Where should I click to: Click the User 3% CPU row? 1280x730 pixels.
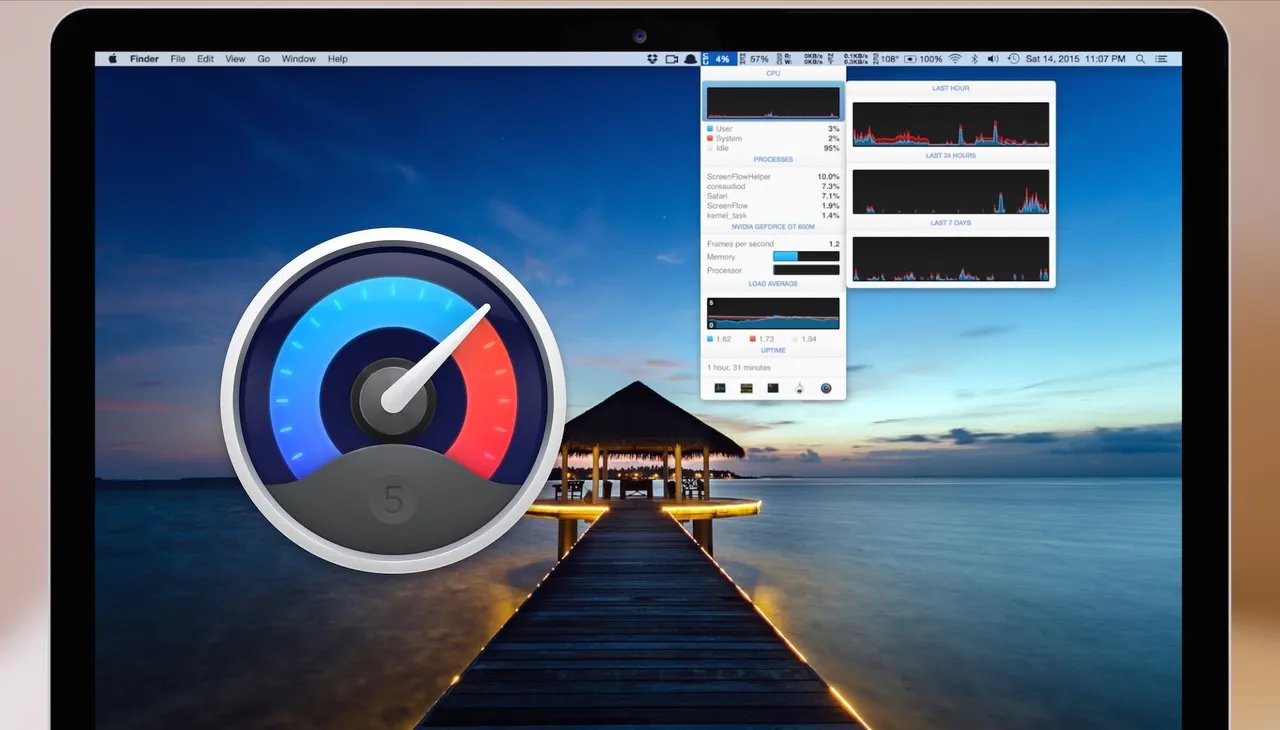click(x=773, y=129)
